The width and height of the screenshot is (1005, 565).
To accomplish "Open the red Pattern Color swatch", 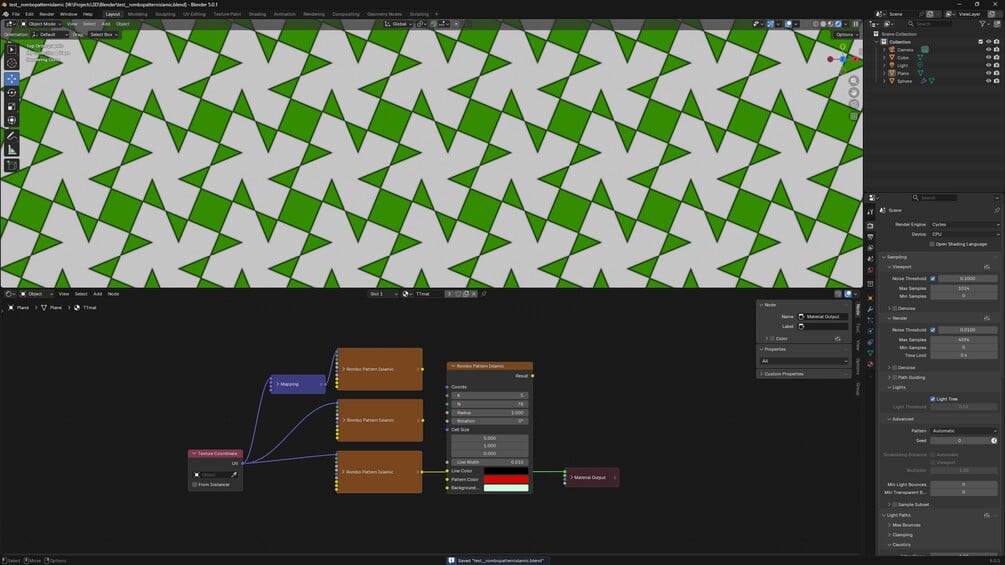I will tap(506, 479).
